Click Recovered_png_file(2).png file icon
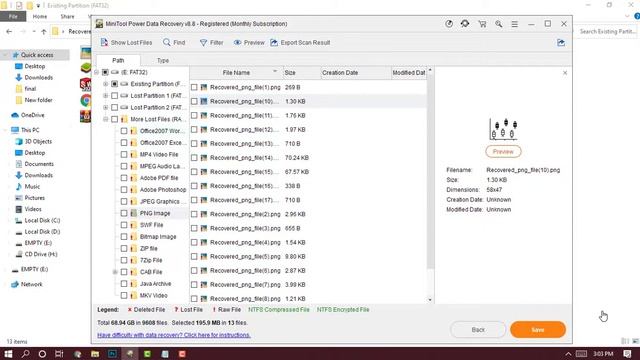Viewport: 640px width, 360px height. (x=204, y=214)
